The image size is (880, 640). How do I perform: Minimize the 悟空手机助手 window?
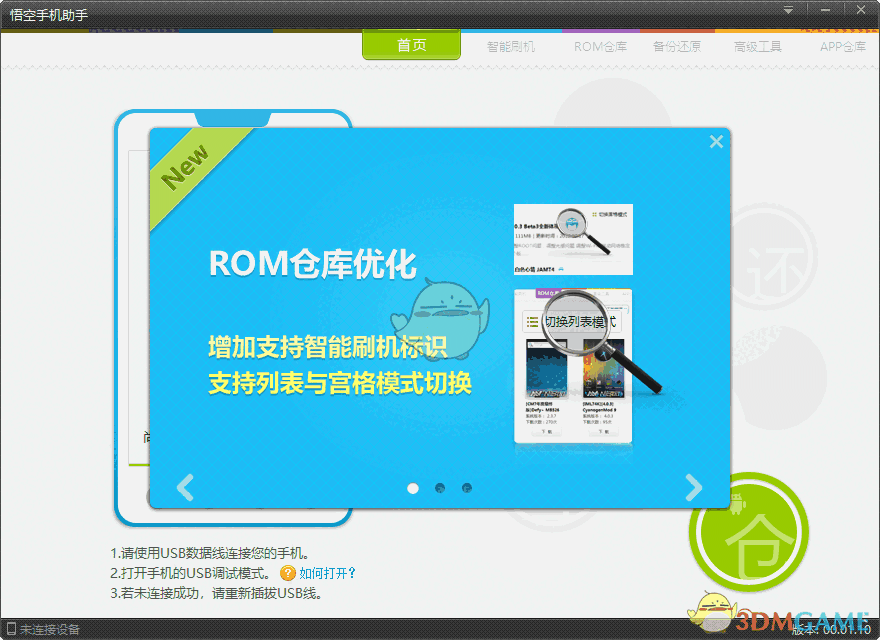825,10
